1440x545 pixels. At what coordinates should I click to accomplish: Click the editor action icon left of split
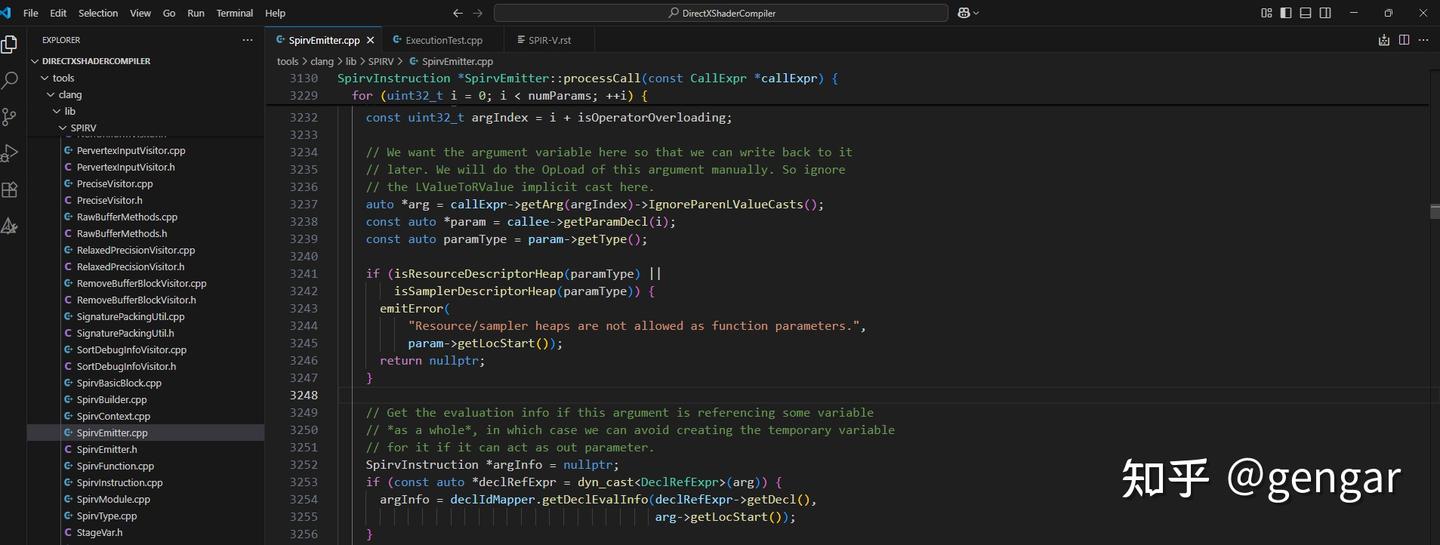1384,40
